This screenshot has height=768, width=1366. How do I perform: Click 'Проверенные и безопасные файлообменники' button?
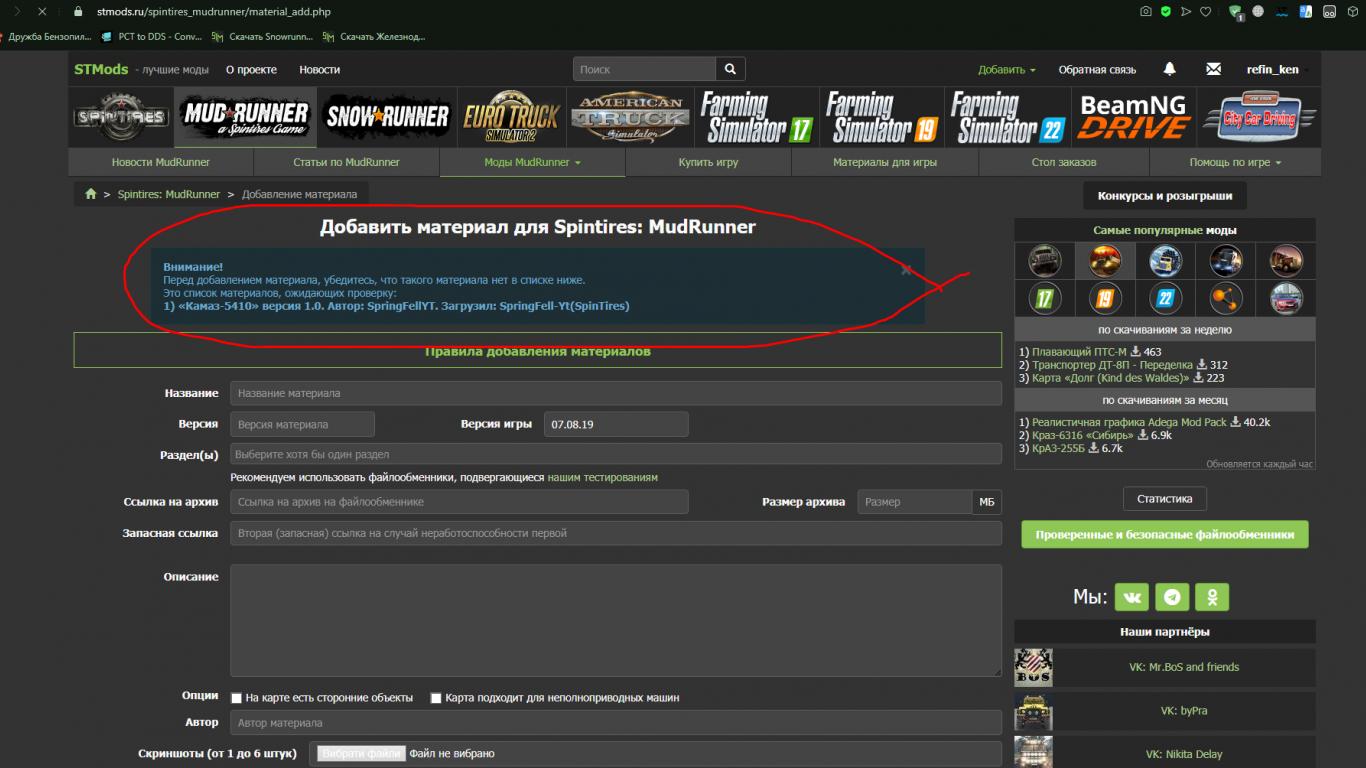[1164, 534]
